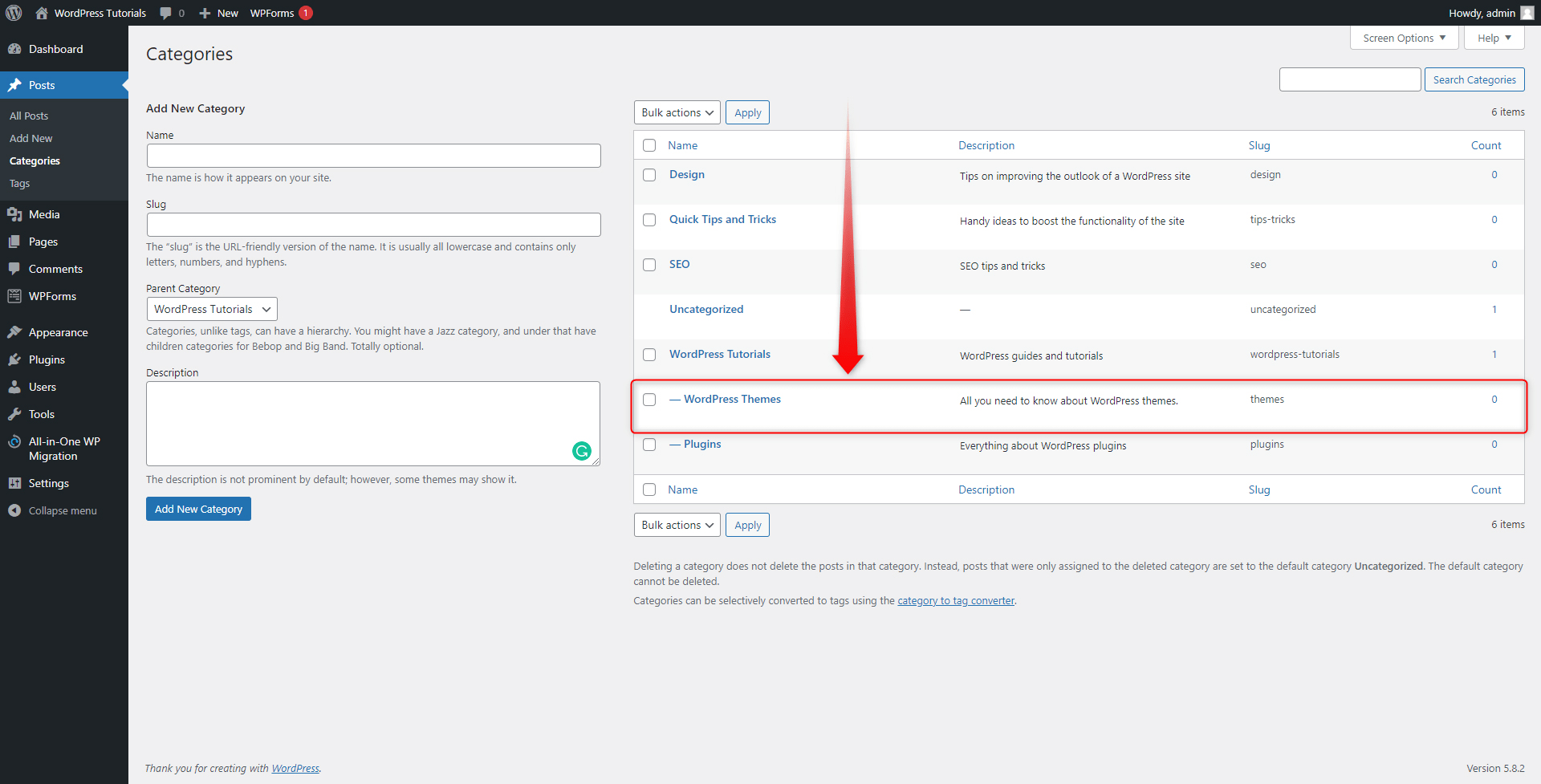Open the Quick Tips and Tricks link

[x=722, y=219]
